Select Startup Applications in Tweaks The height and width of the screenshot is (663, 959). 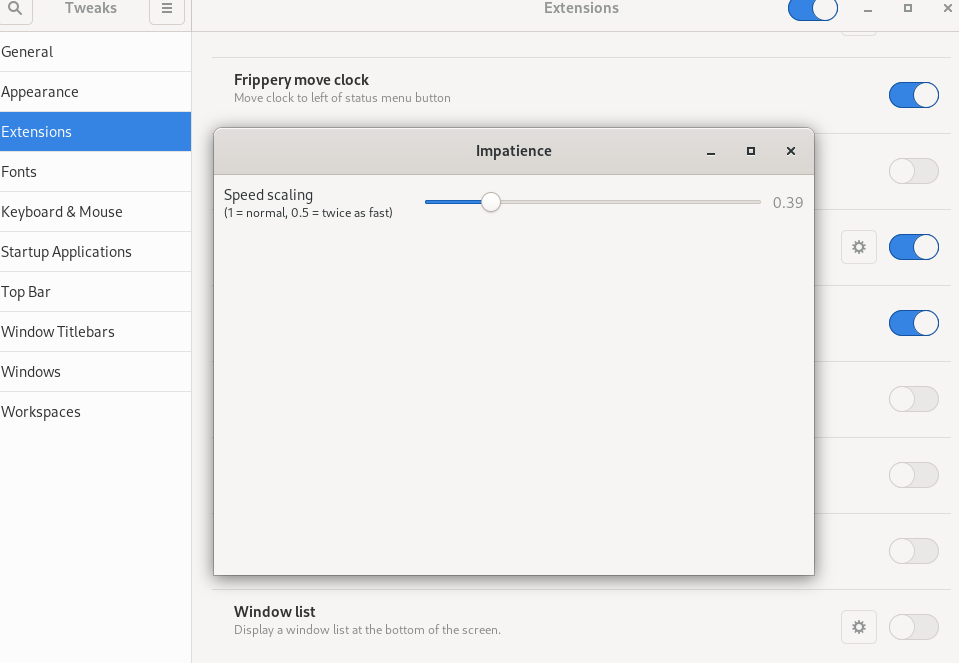66,251
